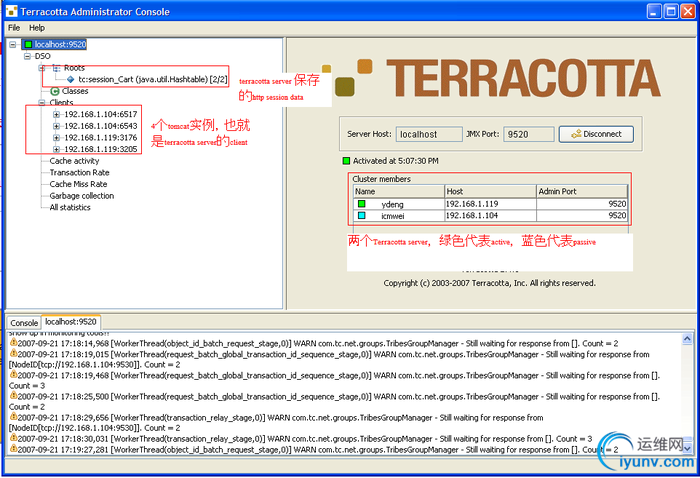Open Transaction Rate statistics
Viewport: 700px width, 478px height.
[x=79, y=172]
